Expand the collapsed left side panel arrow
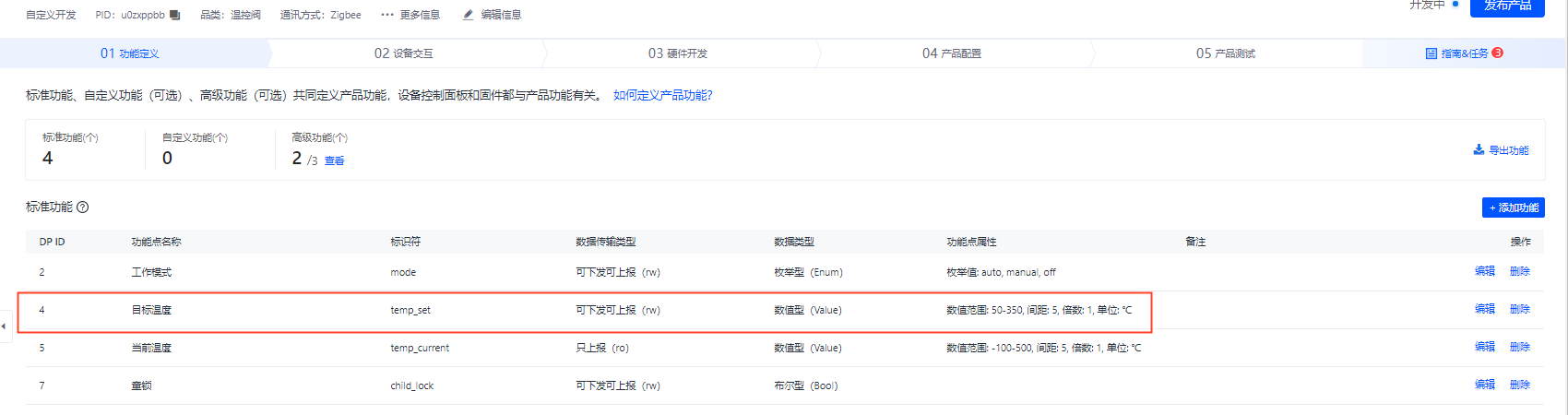The height and width of the screenshot is (415, 1568). coord(5,326)
